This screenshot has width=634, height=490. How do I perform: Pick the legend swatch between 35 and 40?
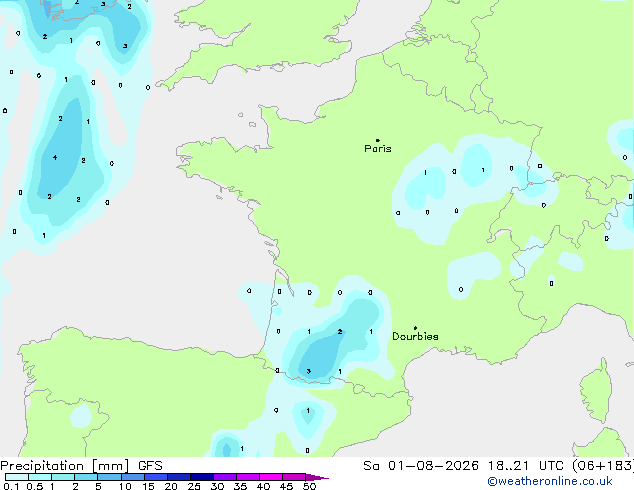click(x=248, y=477)
